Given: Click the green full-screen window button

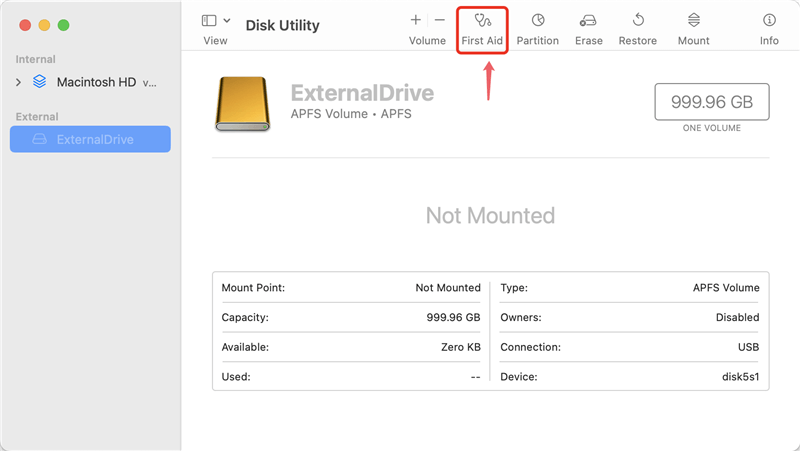Looking at the screenshot, I should (64, 24).
